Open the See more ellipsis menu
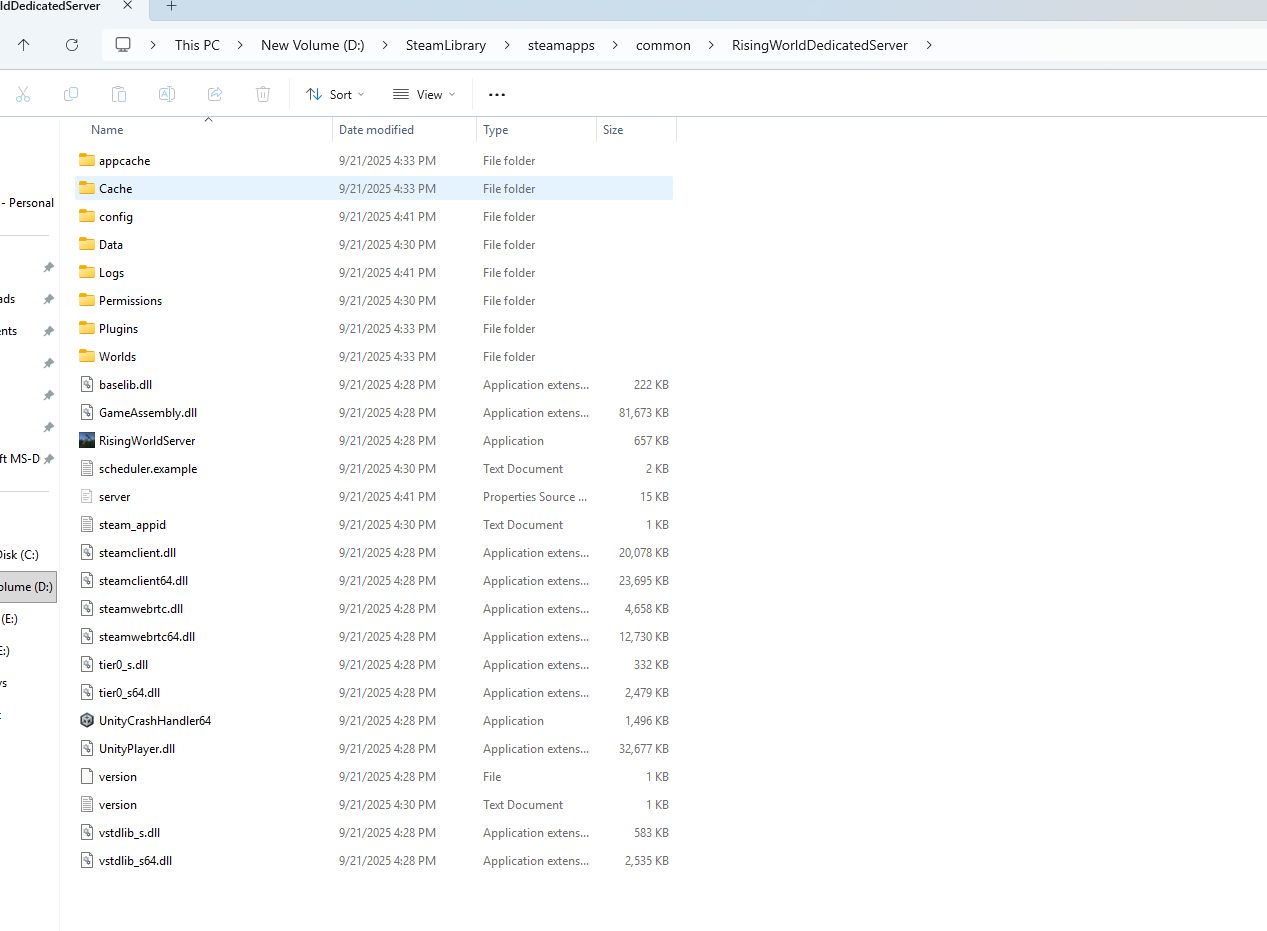 click(x=497, y=94)
